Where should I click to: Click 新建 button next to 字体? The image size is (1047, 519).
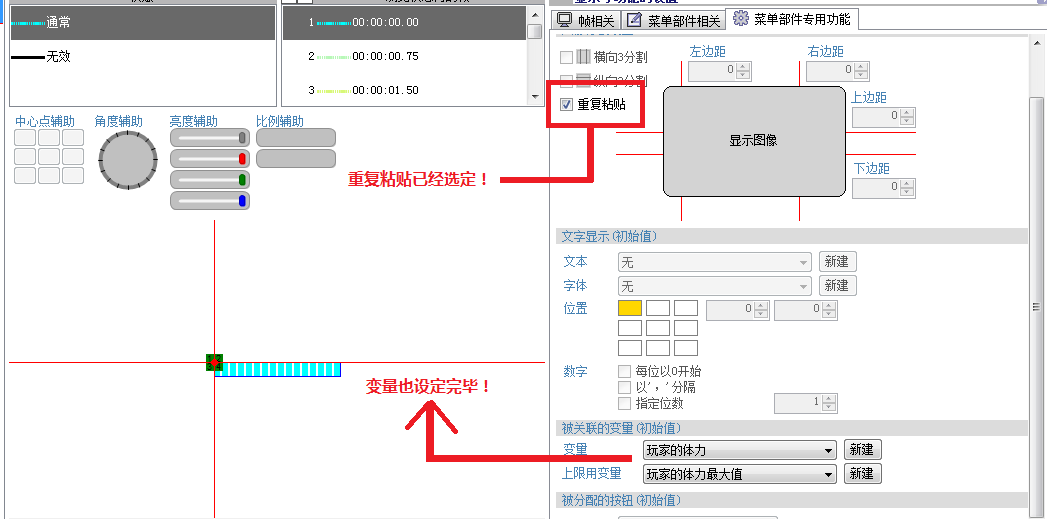point(837,286)
